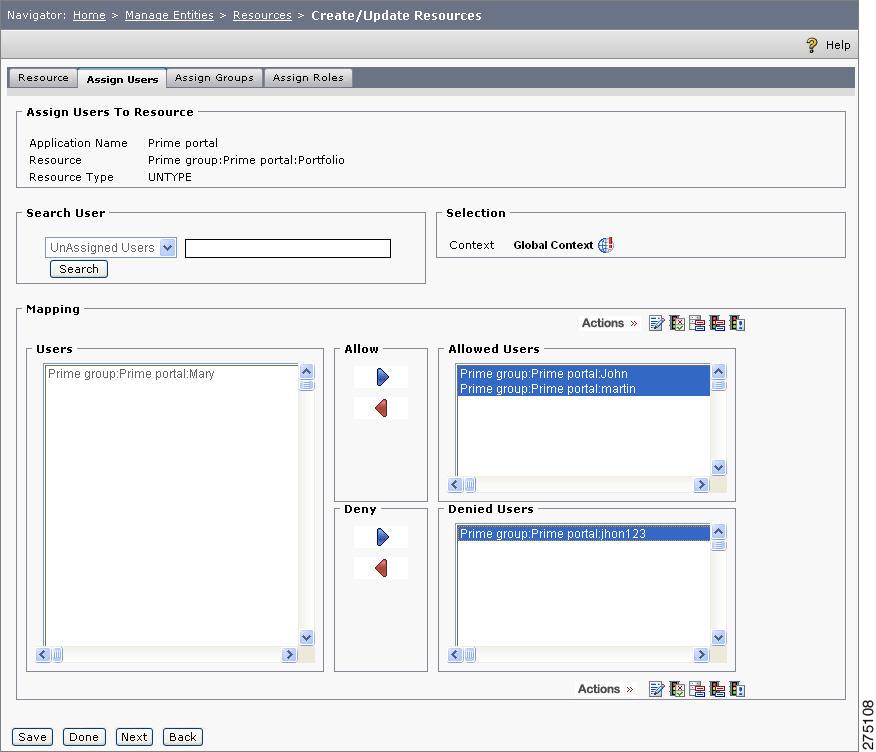Viewport: 876px width, 752px height.
Task: Open the Home breadcrumb link
Action: point(89,15)
